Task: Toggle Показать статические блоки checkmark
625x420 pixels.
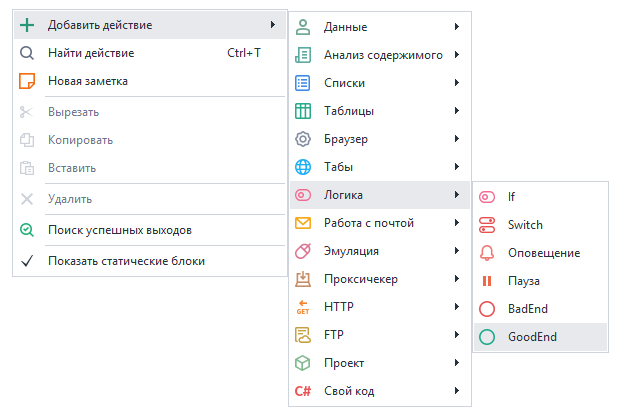Action: click(27, 261)
